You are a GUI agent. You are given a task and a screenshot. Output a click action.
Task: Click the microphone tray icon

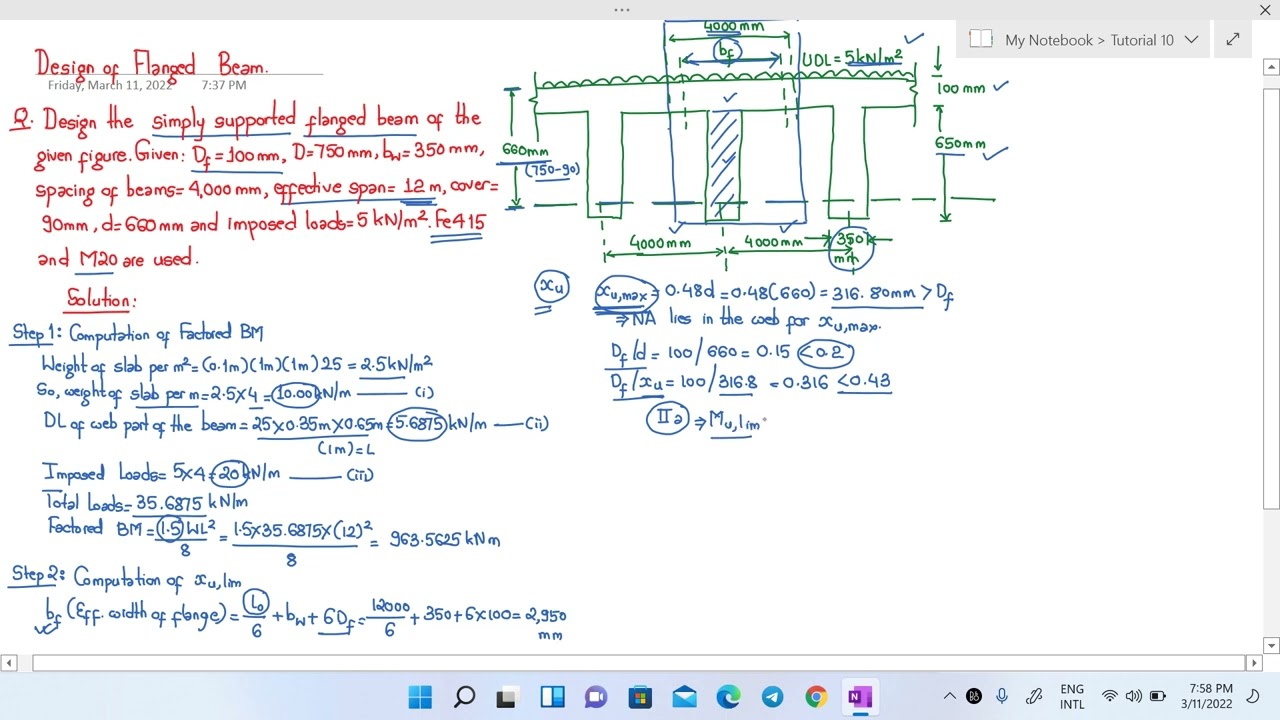coord(1002,696)
